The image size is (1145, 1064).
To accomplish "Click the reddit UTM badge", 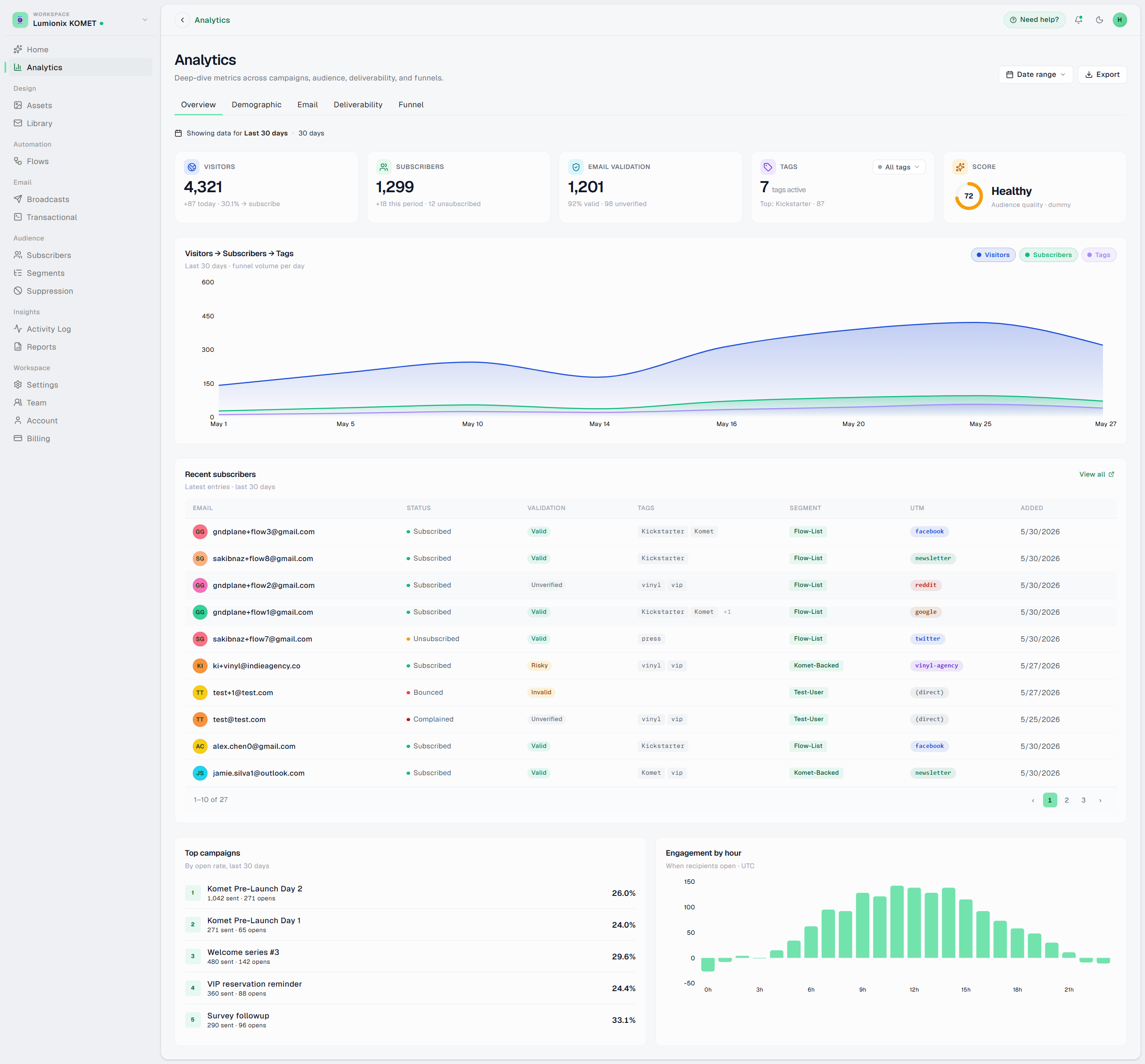I will tap(925, 585).
